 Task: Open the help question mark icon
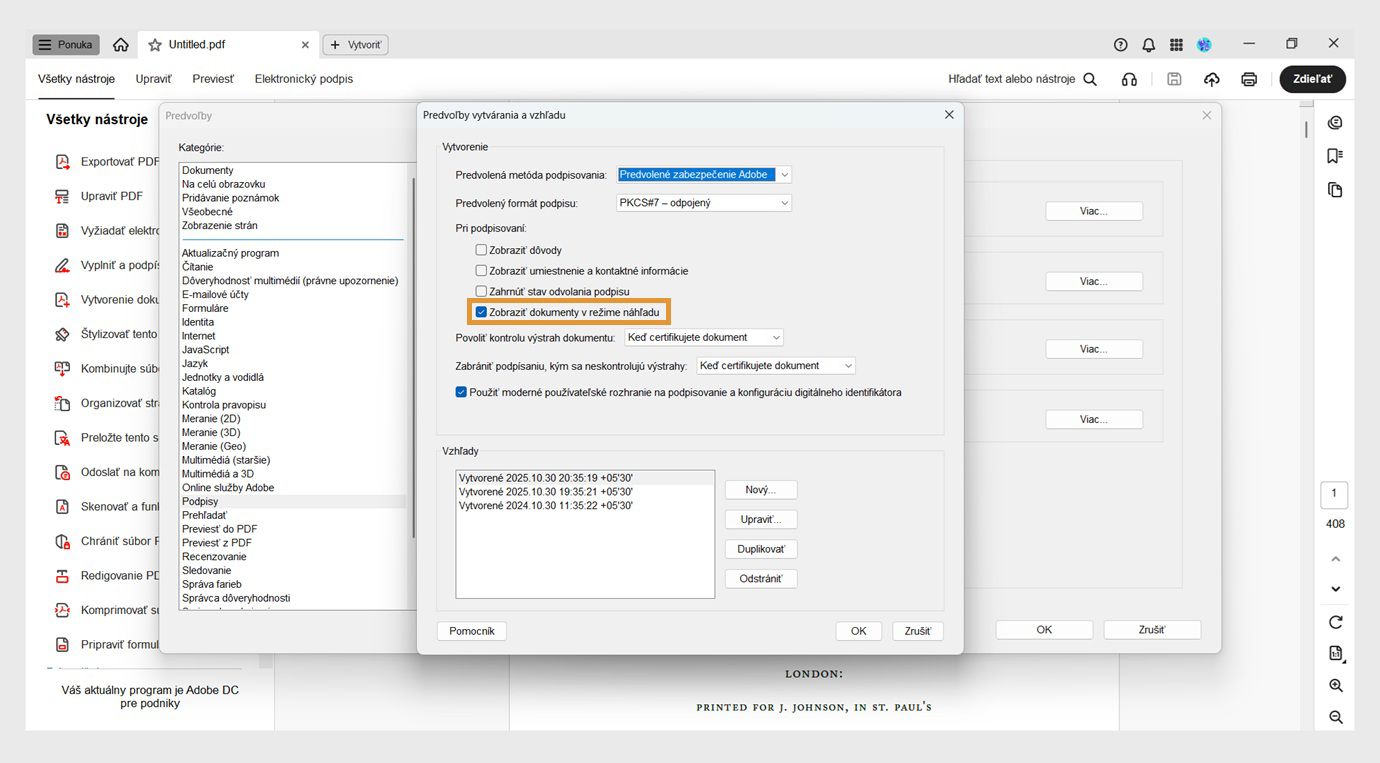[1120, 45]
